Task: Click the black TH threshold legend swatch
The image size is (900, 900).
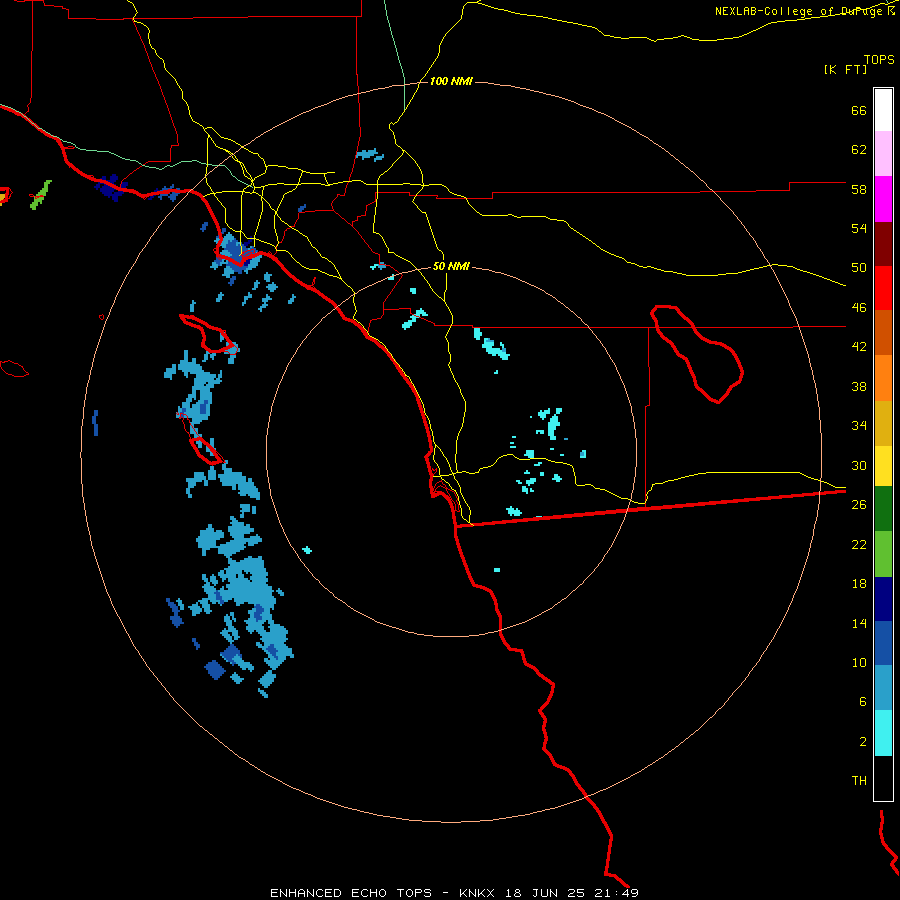Action: pyautogui.click(x=883, y=778)
